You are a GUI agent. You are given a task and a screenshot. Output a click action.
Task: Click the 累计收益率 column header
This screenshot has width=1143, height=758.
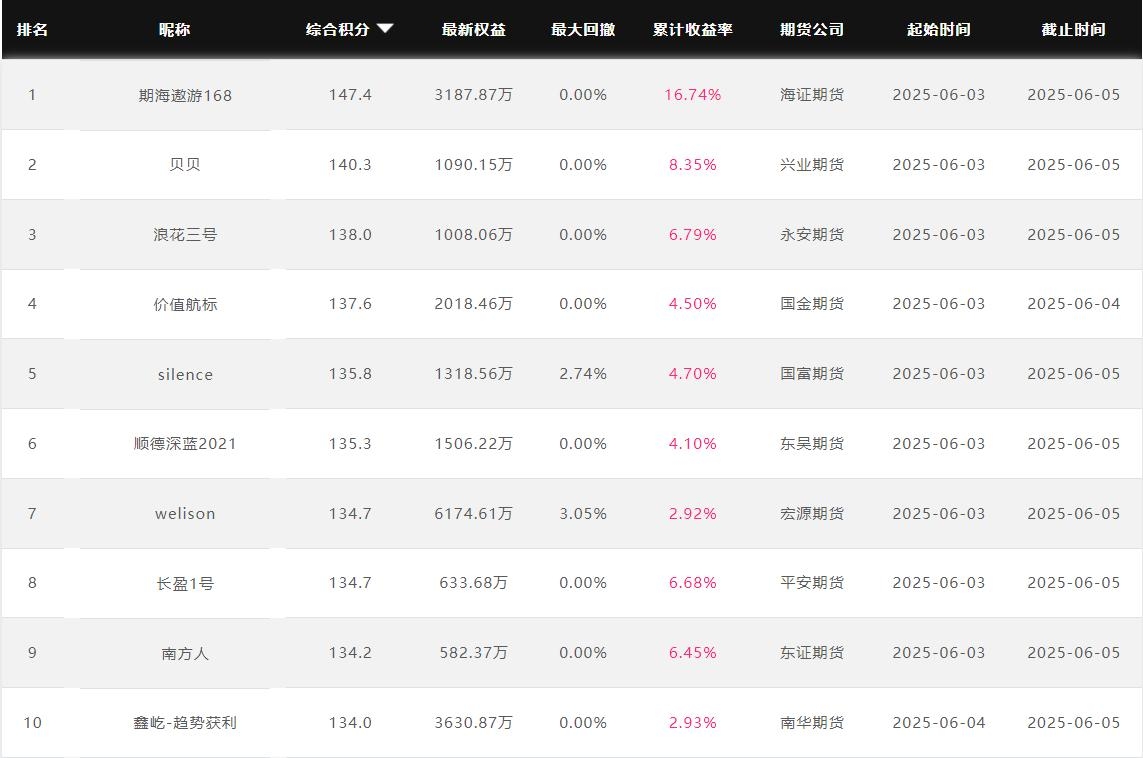tap(693, 30)
